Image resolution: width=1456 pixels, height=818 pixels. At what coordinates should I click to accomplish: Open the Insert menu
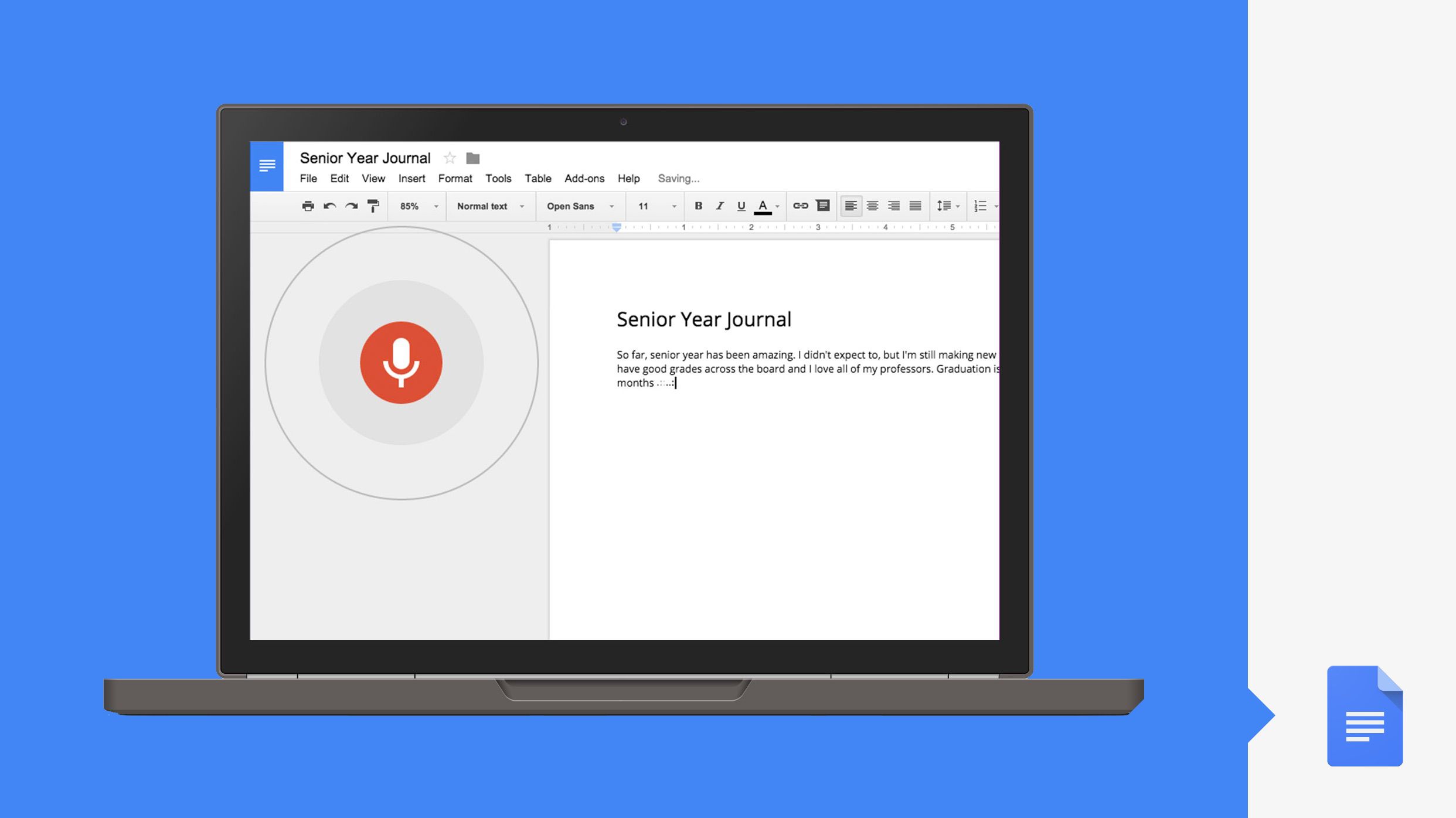[x=411, y=178]
